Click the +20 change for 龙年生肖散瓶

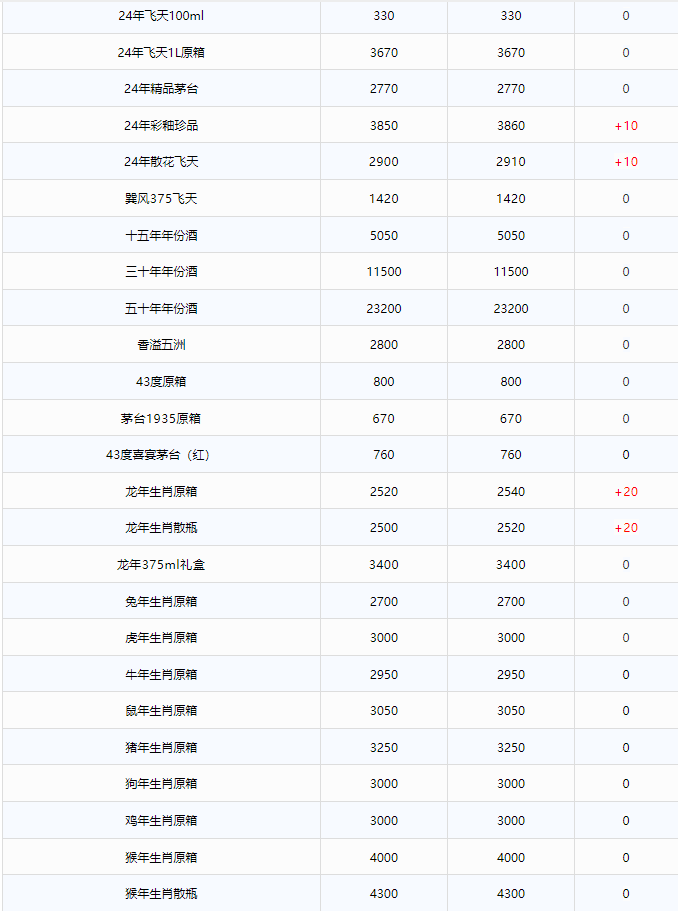[x=626, y=528]
